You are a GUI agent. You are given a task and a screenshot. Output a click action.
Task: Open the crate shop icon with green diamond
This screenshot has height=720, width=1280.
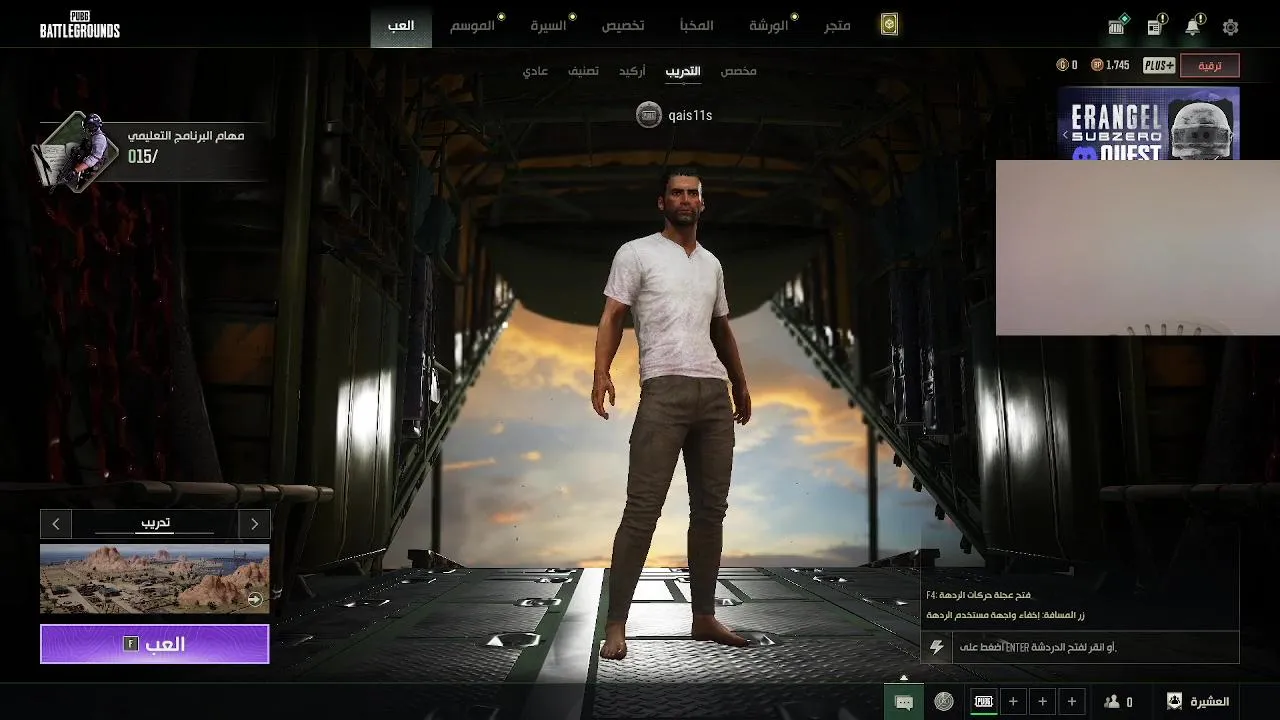pyautogui.click(x=1117, y=26)
